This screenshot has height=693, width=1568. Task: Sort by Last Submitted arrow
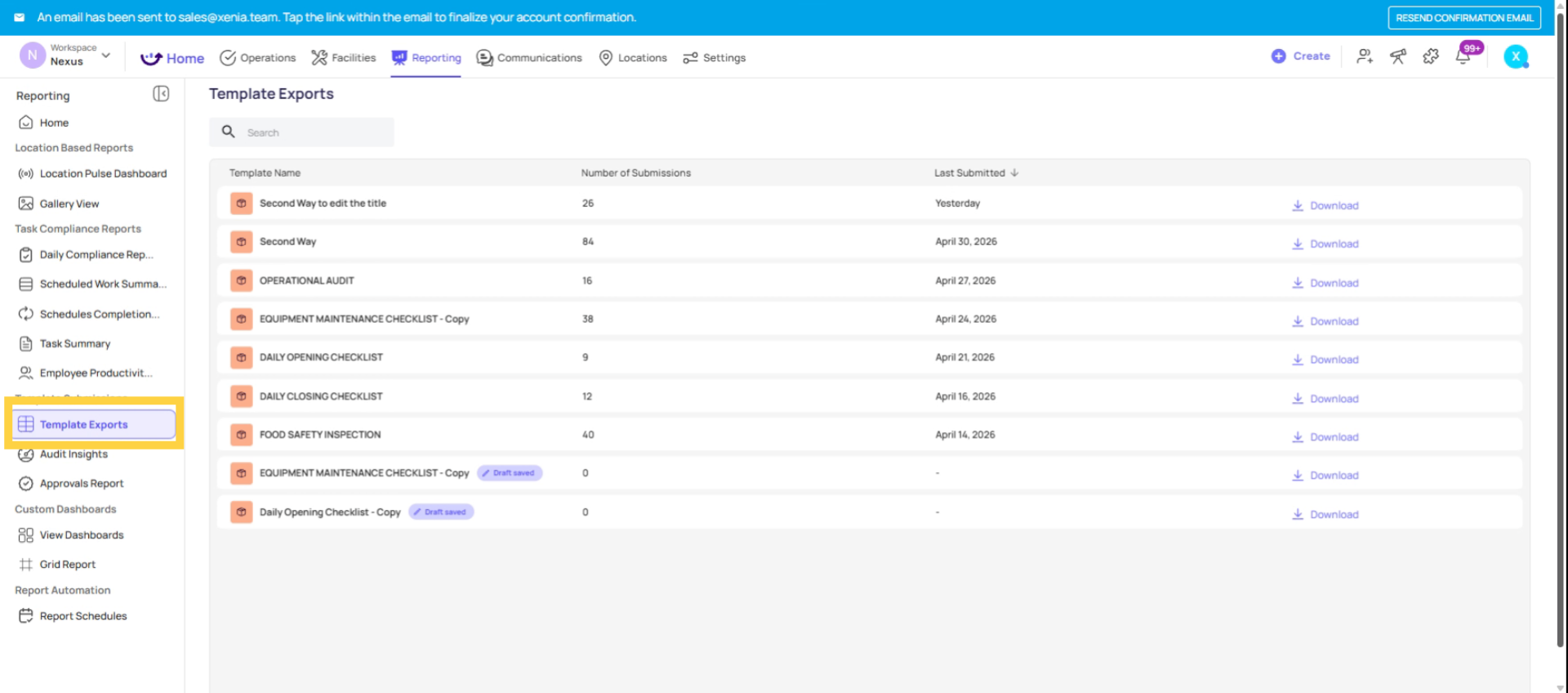tap(1014, 172)
